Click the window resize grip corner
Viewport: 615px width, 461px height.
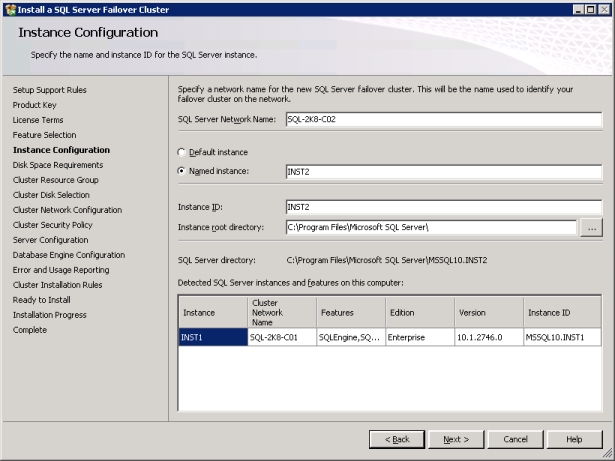(607, 453)
